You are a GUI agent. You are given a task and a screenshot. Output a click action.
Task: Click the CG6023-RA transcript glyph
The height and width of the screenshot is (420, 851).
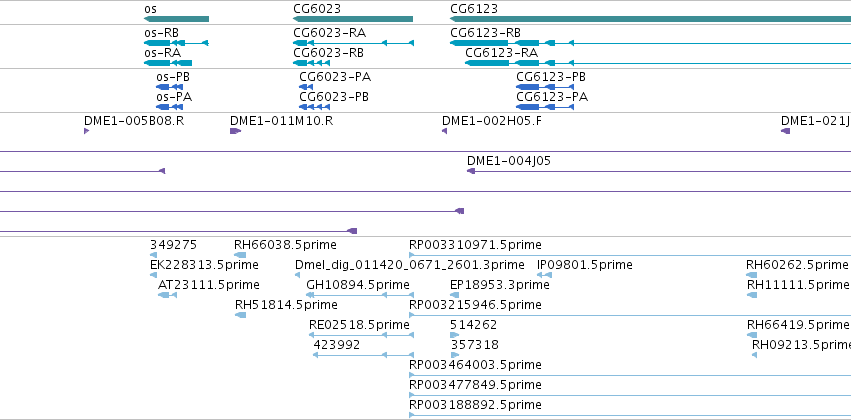point(353,43)
